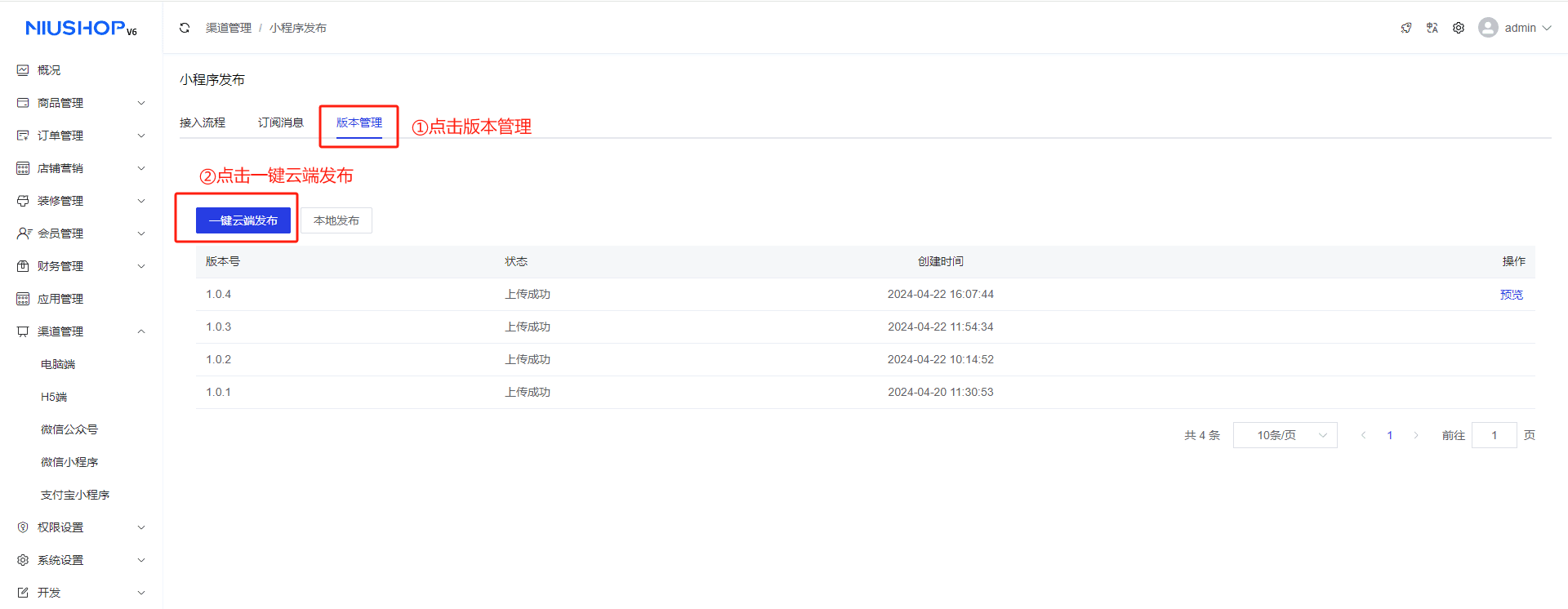Switch to the 接入流程 tab

[203, 122]
